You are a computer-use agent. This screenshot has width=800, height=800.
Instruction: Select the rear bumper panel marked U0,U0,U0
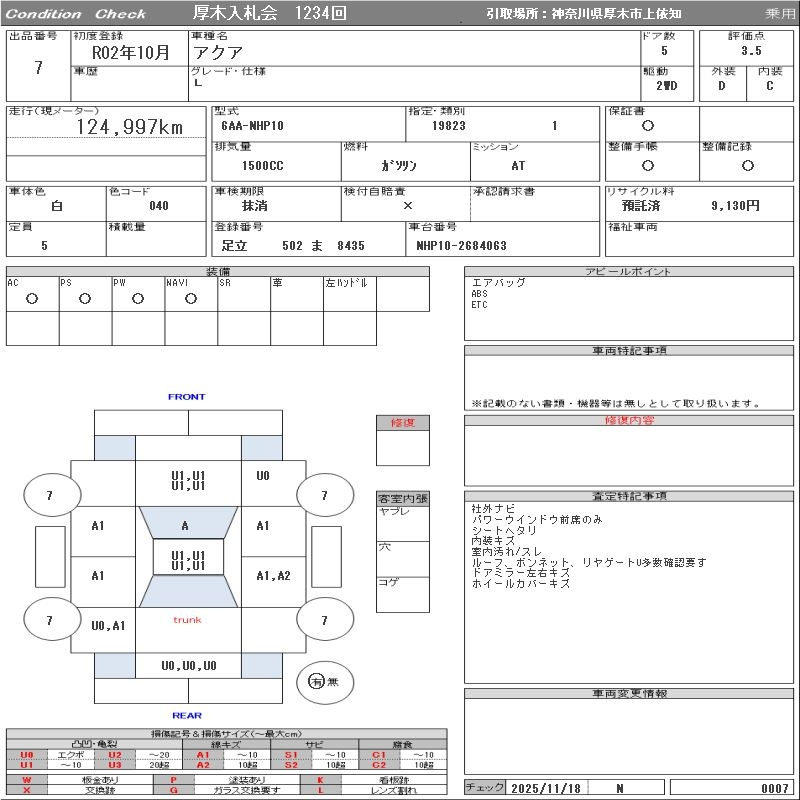(188, 665)
